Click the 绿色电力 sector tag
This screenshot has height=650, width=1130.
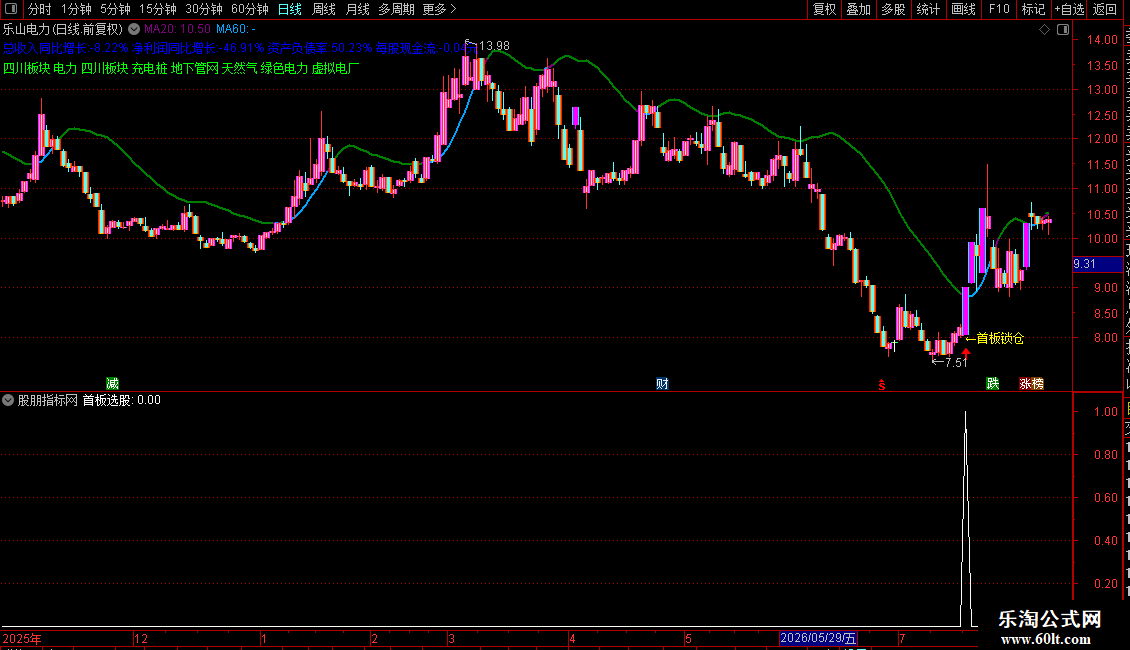[284, 68]
